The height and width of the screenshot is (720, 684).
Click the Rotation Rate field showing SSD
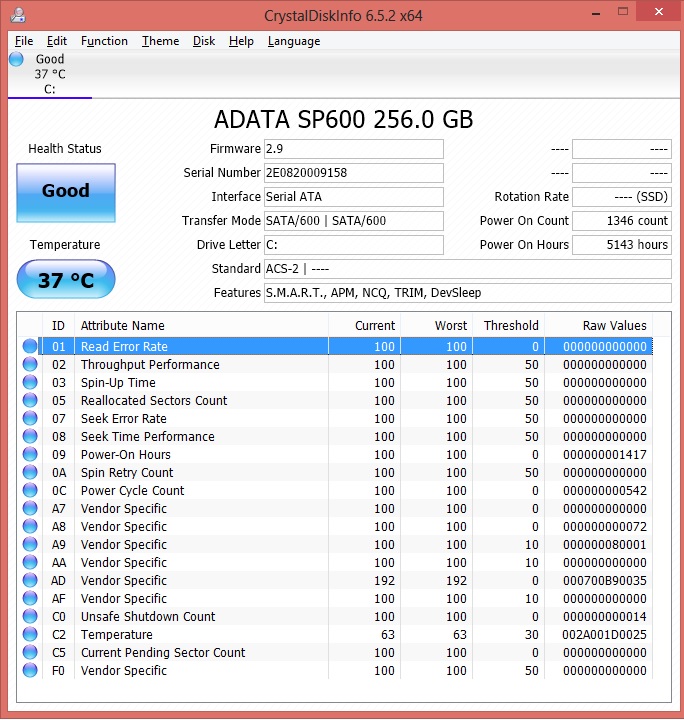622,197
